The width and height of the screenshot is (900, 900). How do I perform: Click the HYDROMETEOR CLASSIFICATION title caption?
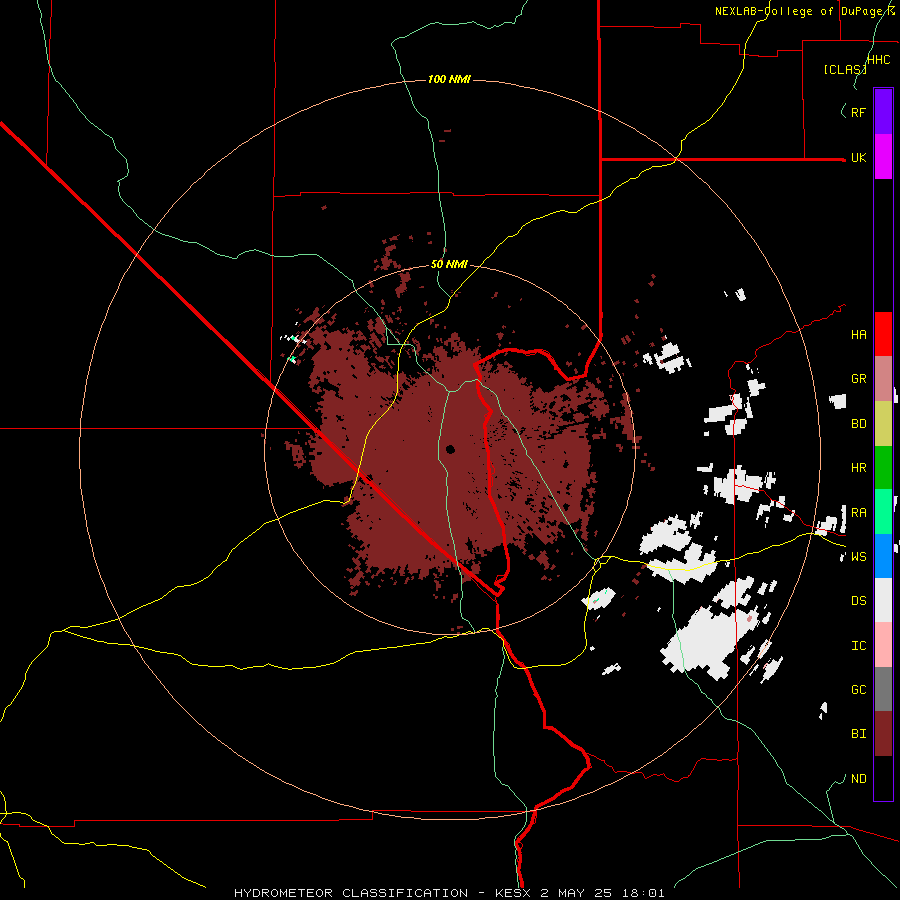449,893
